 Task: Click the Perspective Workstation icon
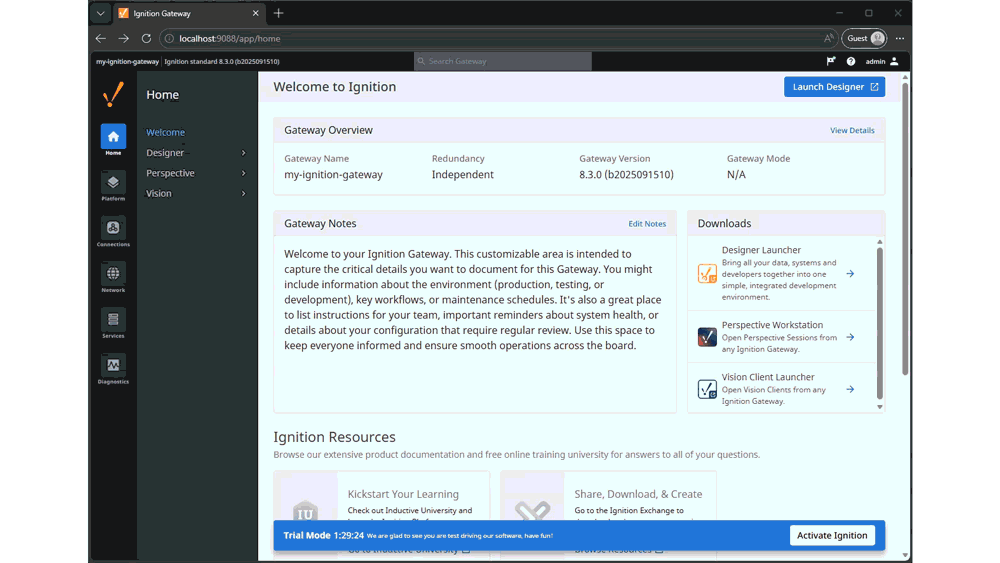(x=707, y=337)
